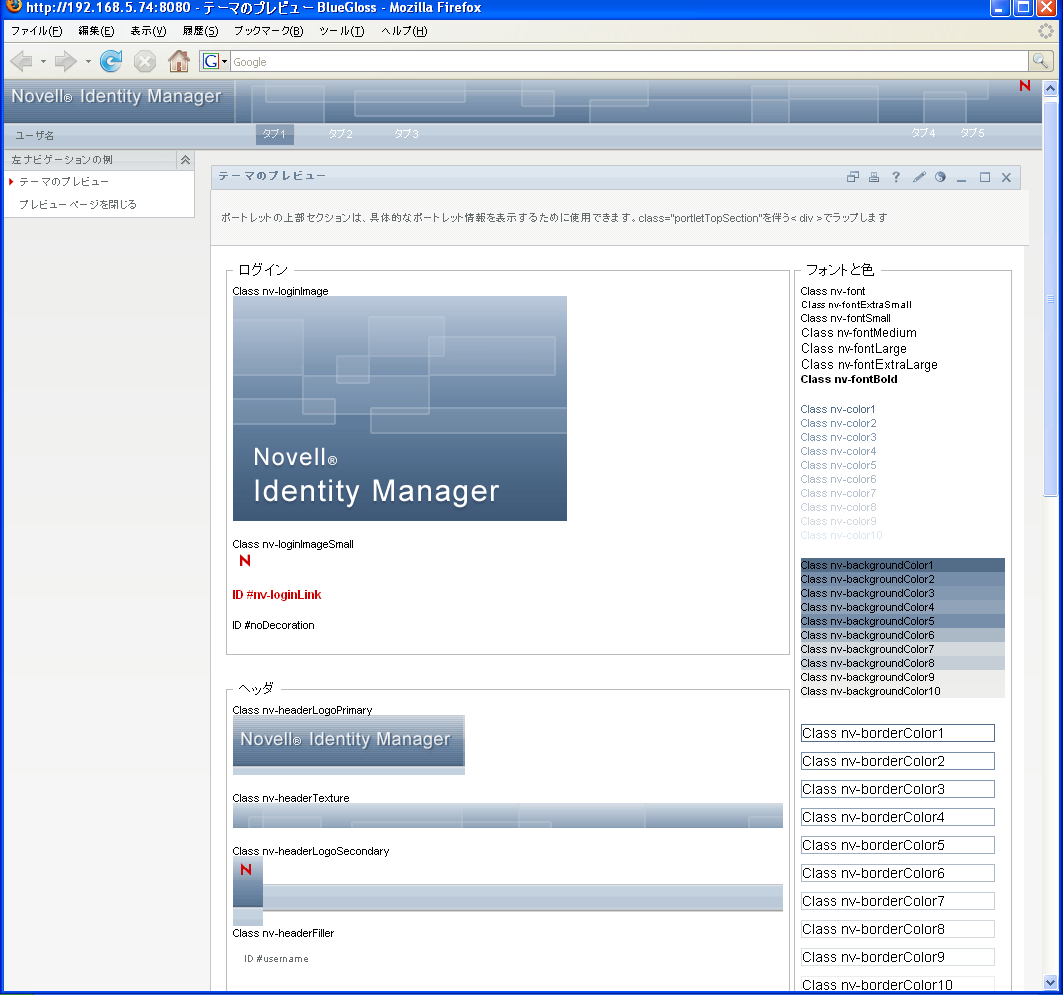Go to the Home page icon
Screen dimensions: 1063x995
[x=179, y=62]
